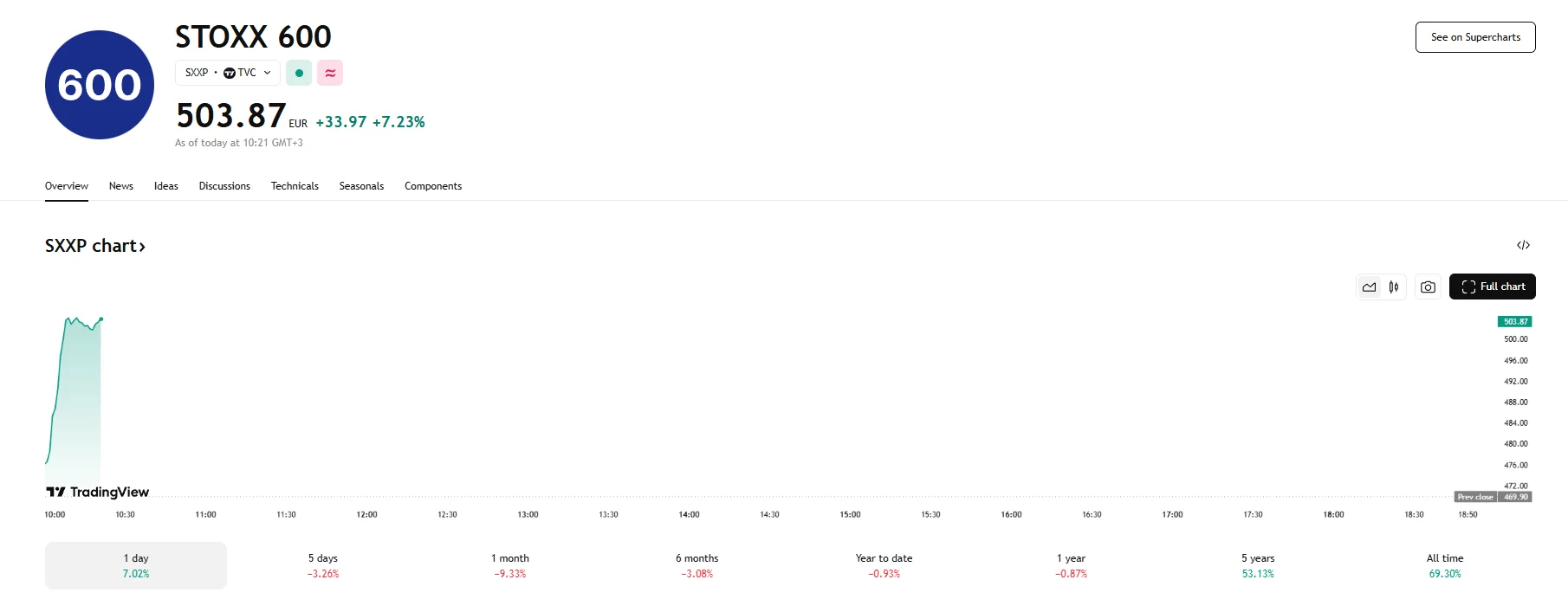Click the Full chart button
The image size is (1568, 599).
1492,287
